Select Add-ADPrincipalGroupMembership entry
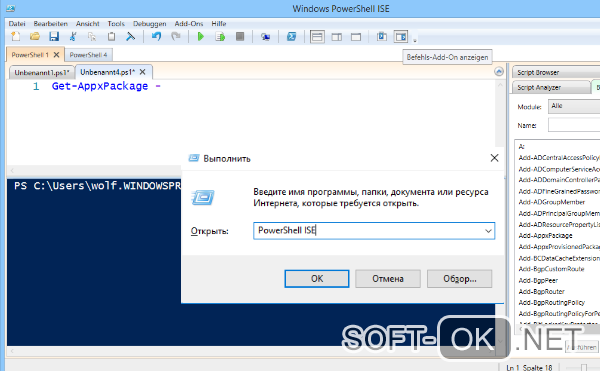Viewport: 600px width, 371px height. (x=559, y=213)
